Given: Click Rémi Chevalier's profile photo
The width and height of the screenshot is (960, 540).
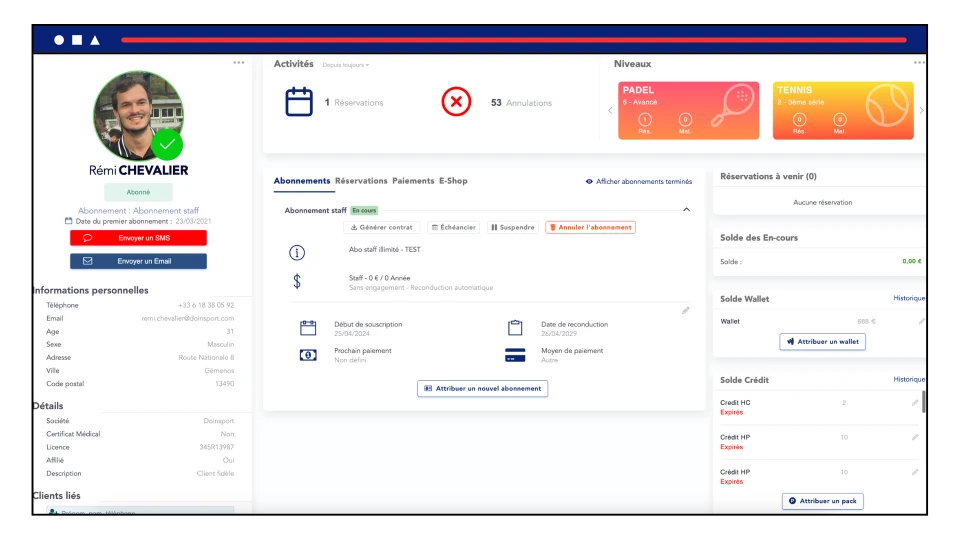Looking at the screenshot, I should (x=138, y=116).
